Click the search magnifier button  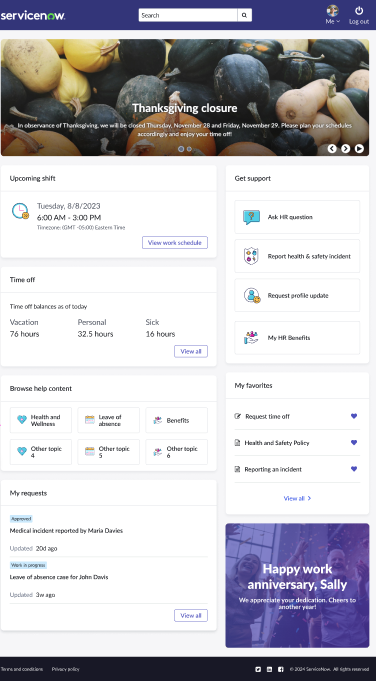click(244, 15)
